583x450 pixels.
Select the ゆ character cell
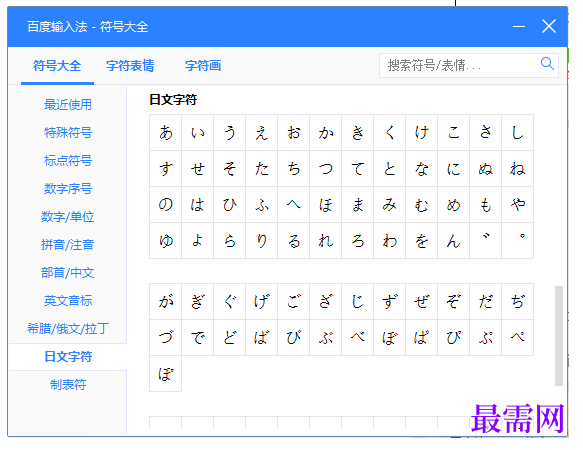coord(165,241)
